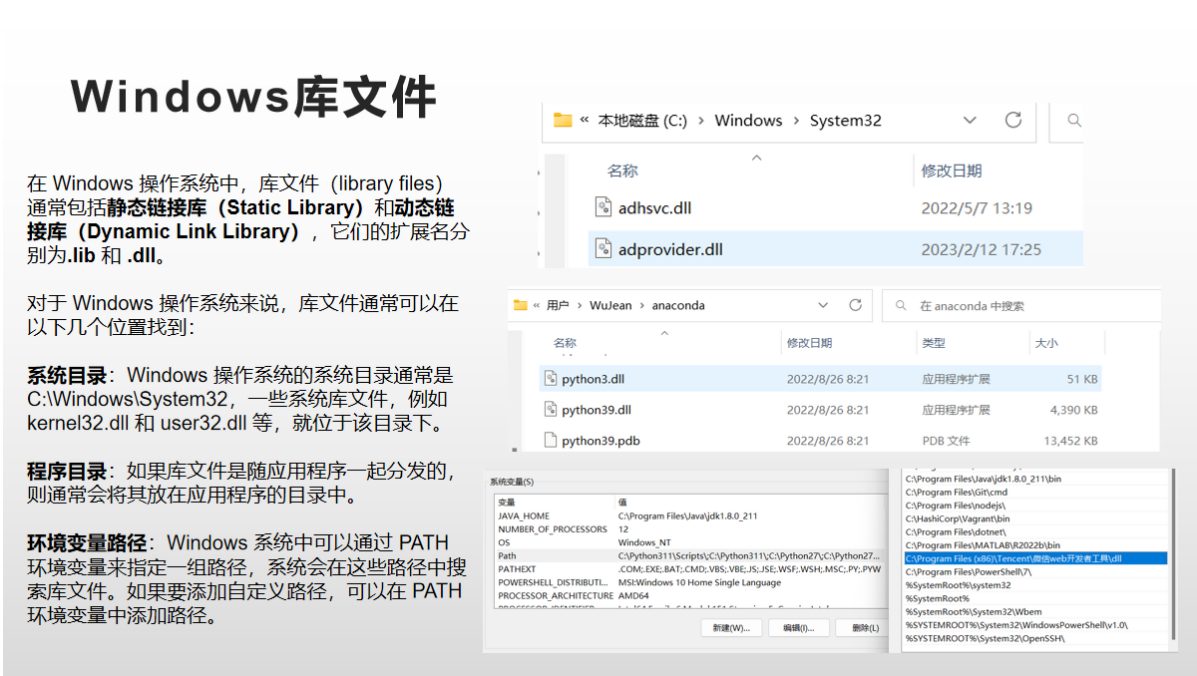
Task: Open the System32 address bar history dropdown
Action: coord(970,120)
